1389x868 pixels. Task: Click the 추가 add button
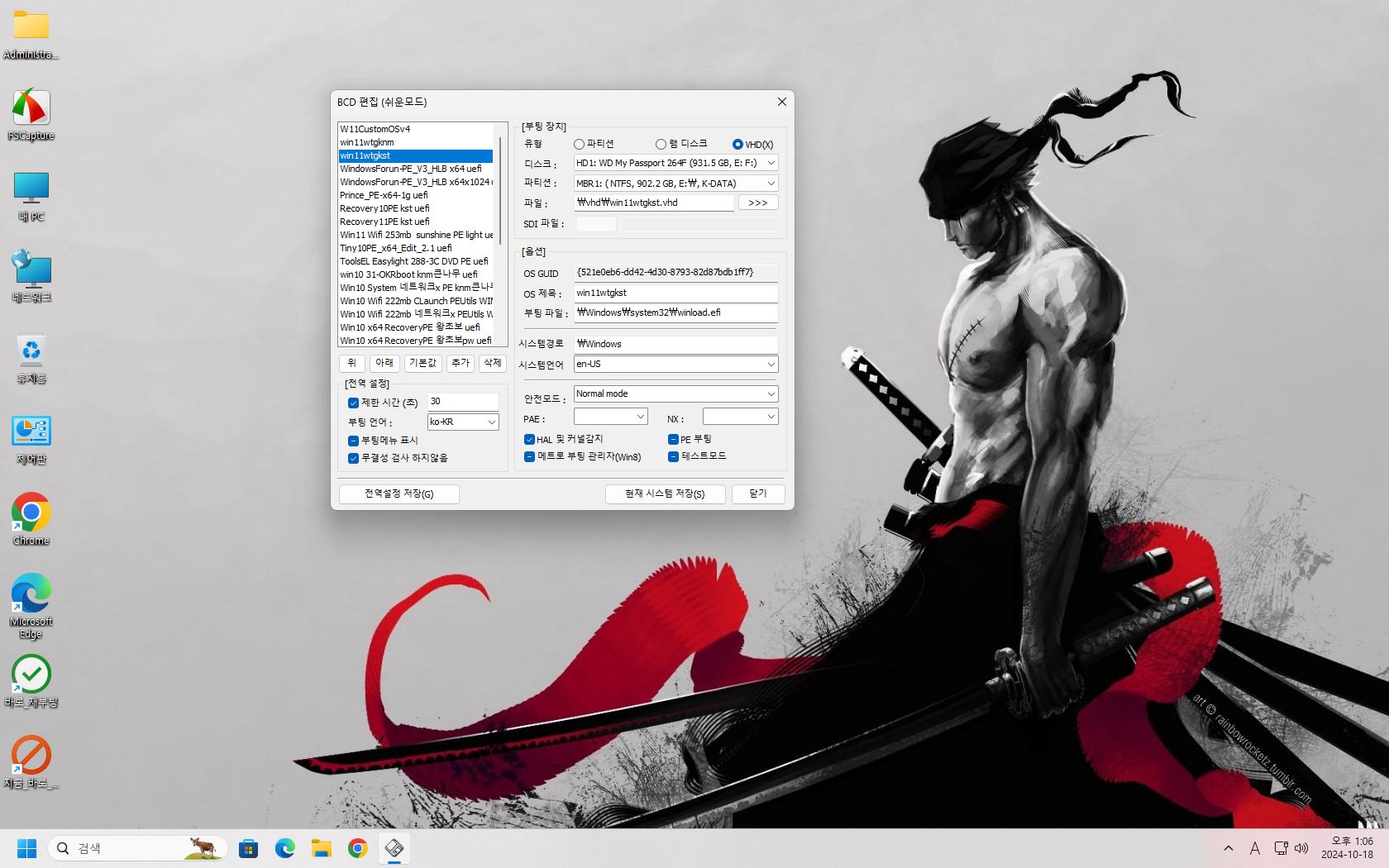(461, 363)
